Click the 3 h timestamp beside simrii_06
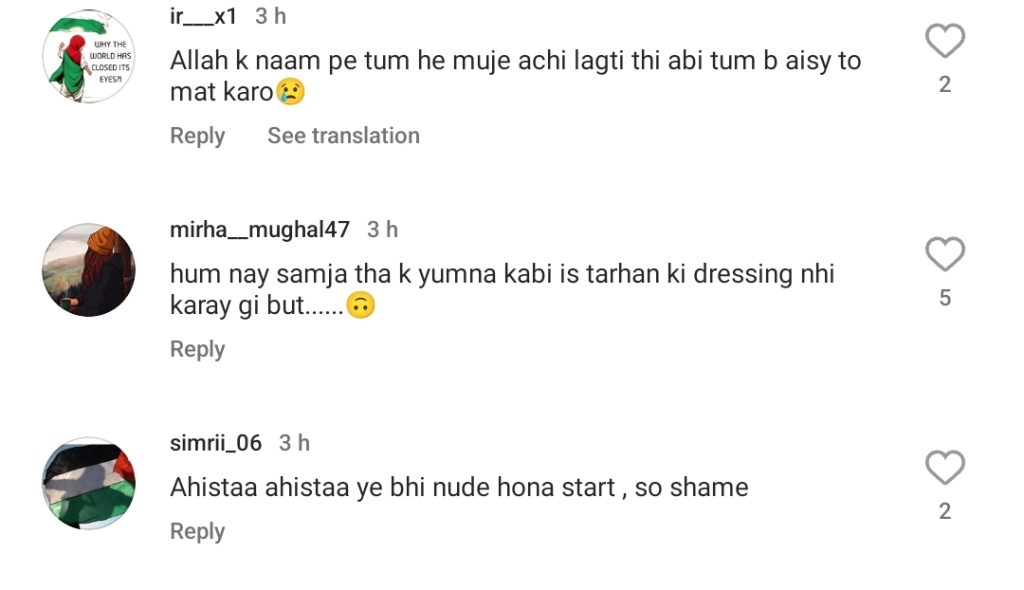Image resolution: width=1024 pixels, height=590 pixels. pos(294,442)
